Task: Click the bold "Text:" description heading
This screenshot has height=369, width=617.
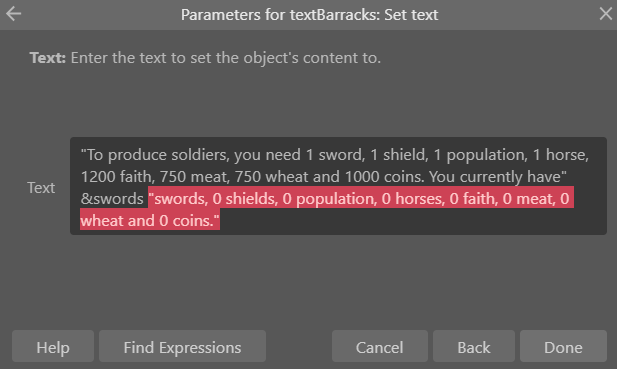Action: [48, 58]
